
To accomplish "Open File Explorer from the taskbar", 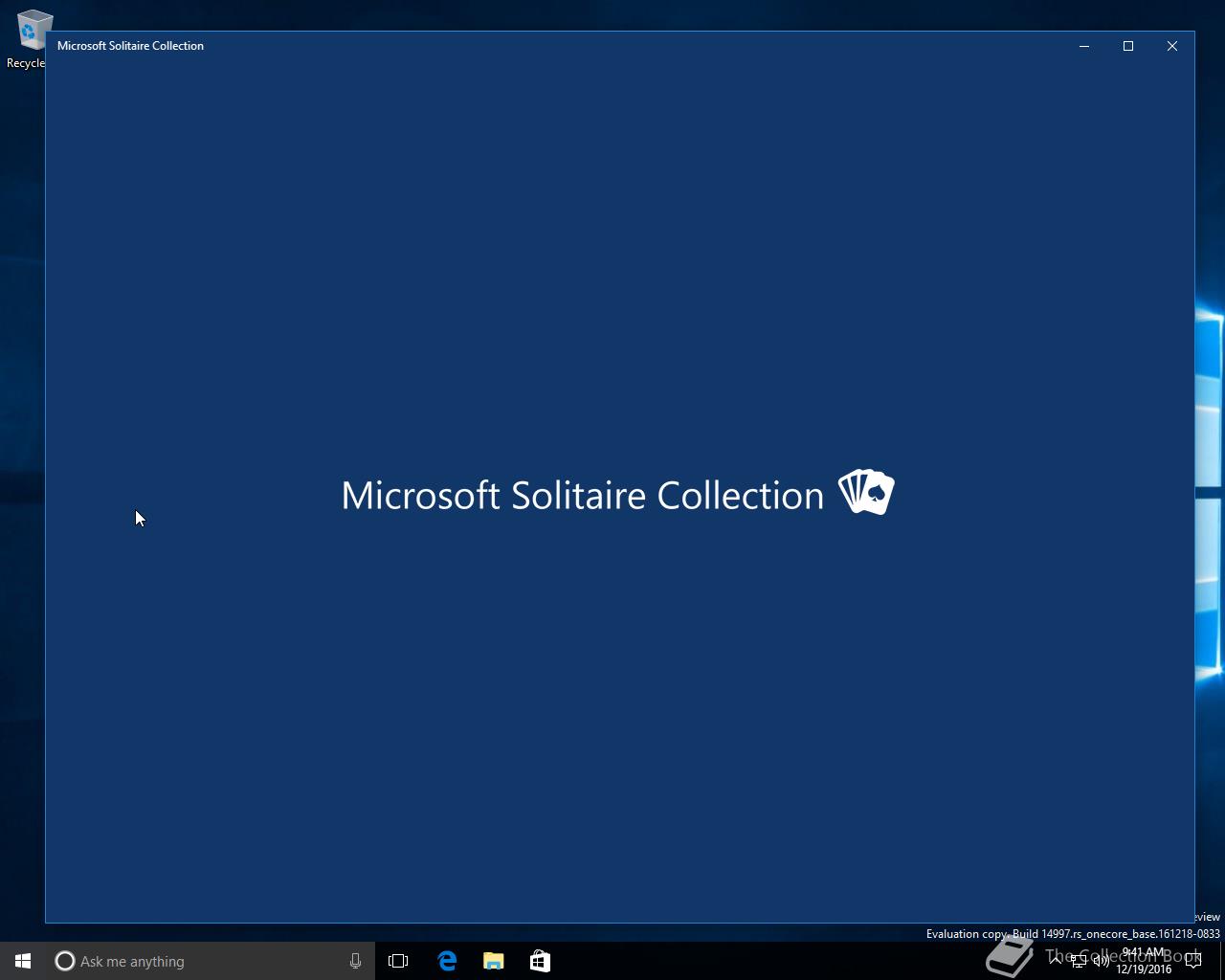I will 494,961.
